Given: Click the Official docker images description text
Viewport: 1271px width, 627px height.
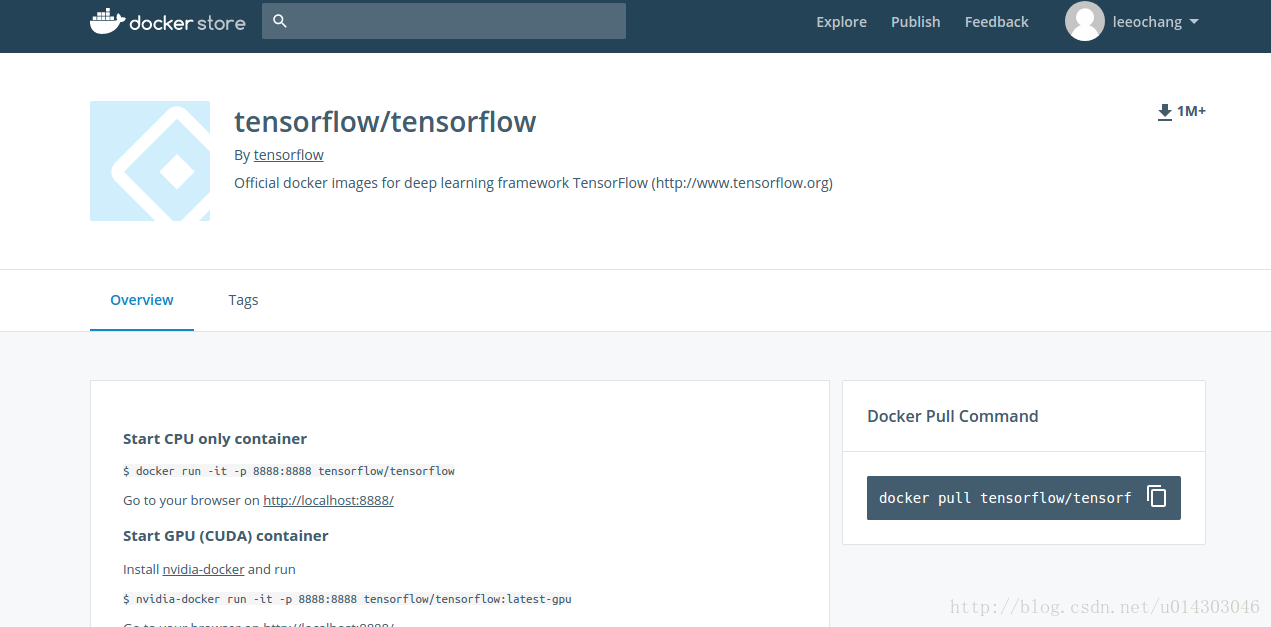Looking at the screenshot, I should pyautogui.click(x=533, y=183).
